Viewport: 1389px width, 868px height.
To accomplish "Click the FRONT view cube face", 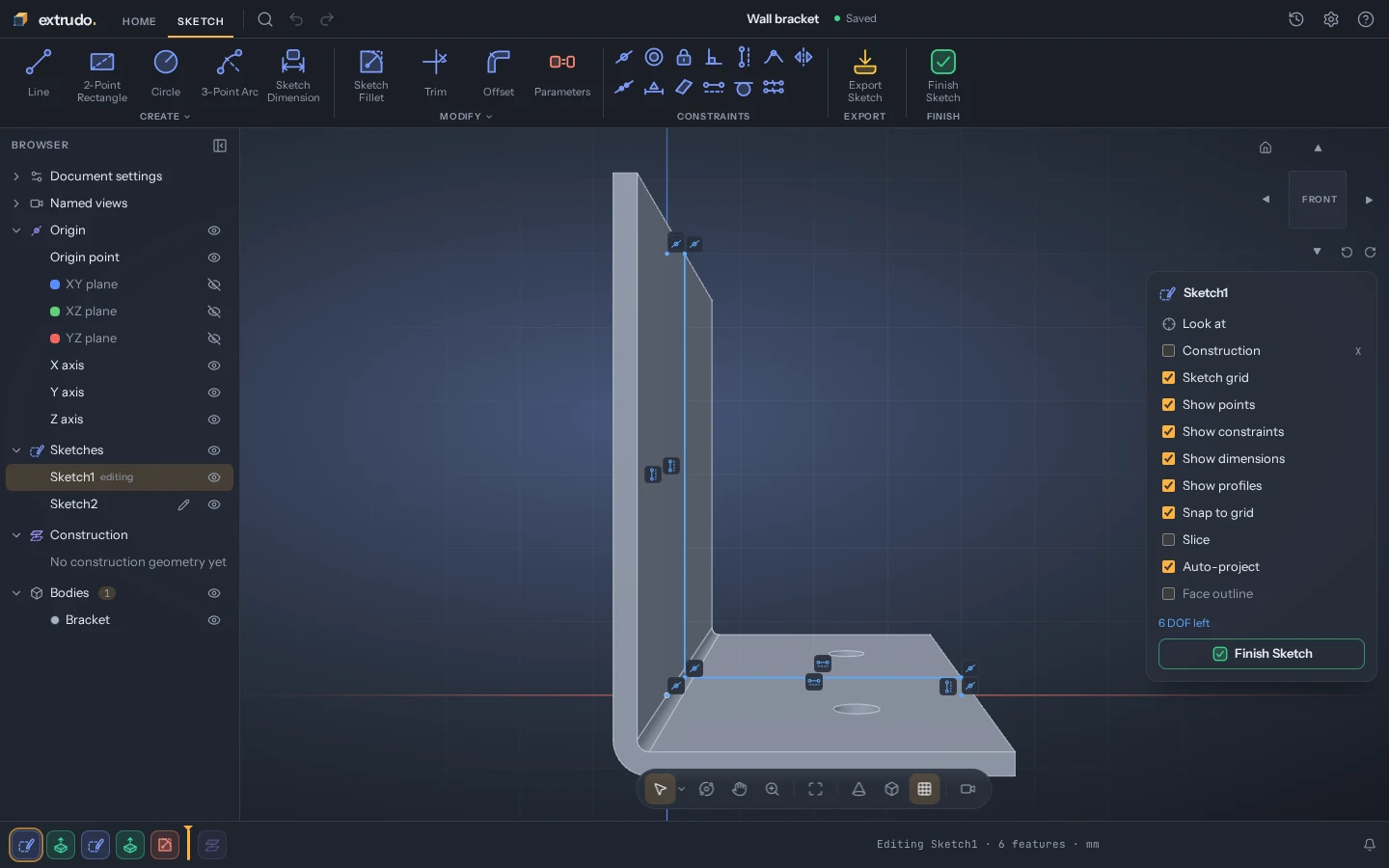I will pyautogui.click(x=1318, y=200).
